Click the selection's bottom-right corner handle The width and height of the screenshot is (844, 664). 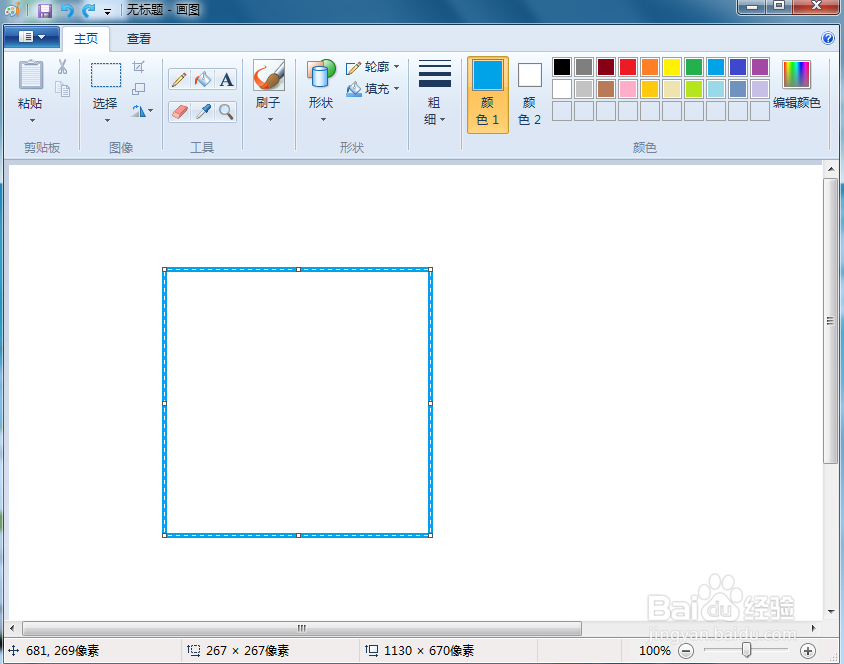[431, 535]
